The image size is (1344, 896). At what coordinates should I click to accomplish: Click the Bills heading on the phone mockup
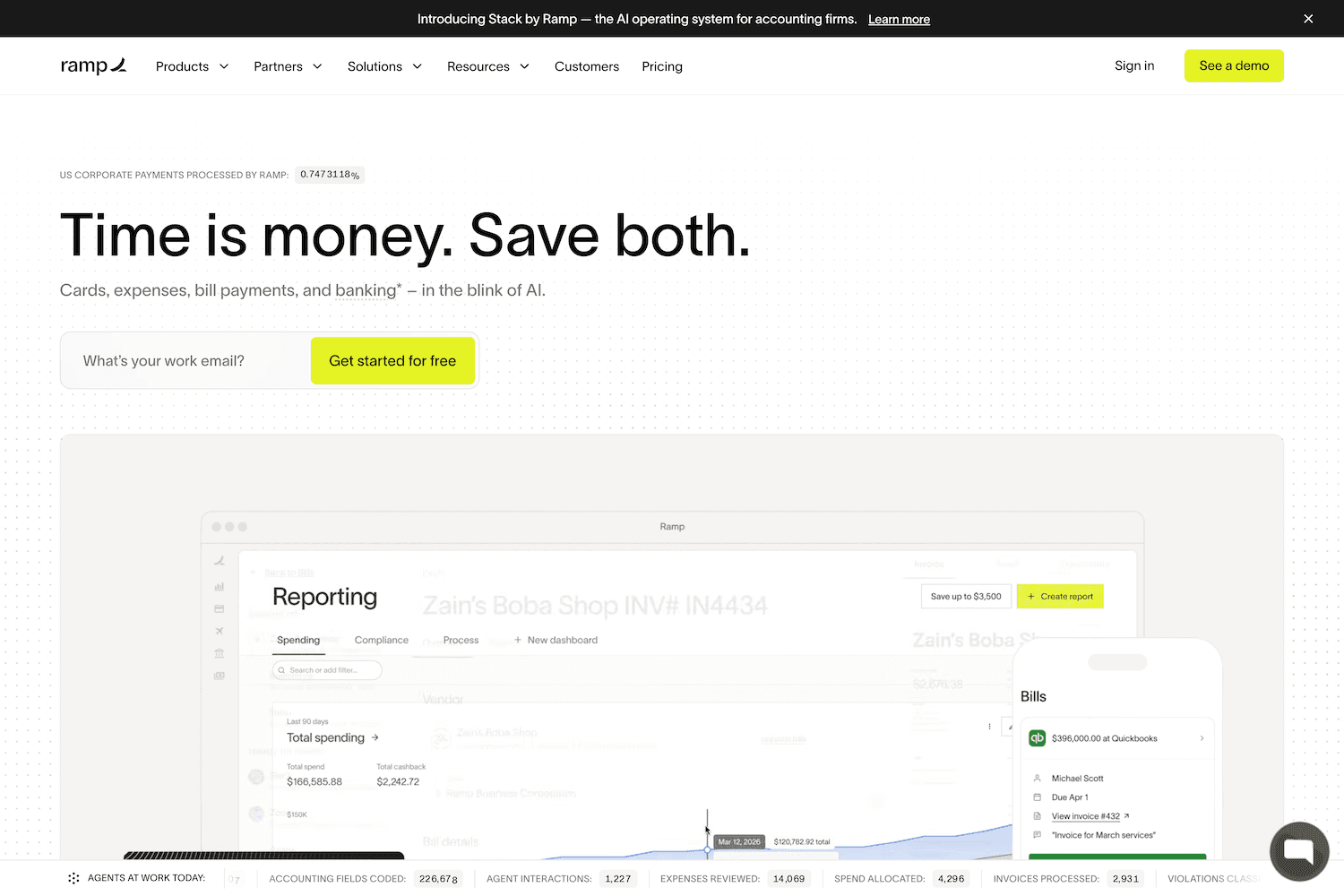point(1033,696)
